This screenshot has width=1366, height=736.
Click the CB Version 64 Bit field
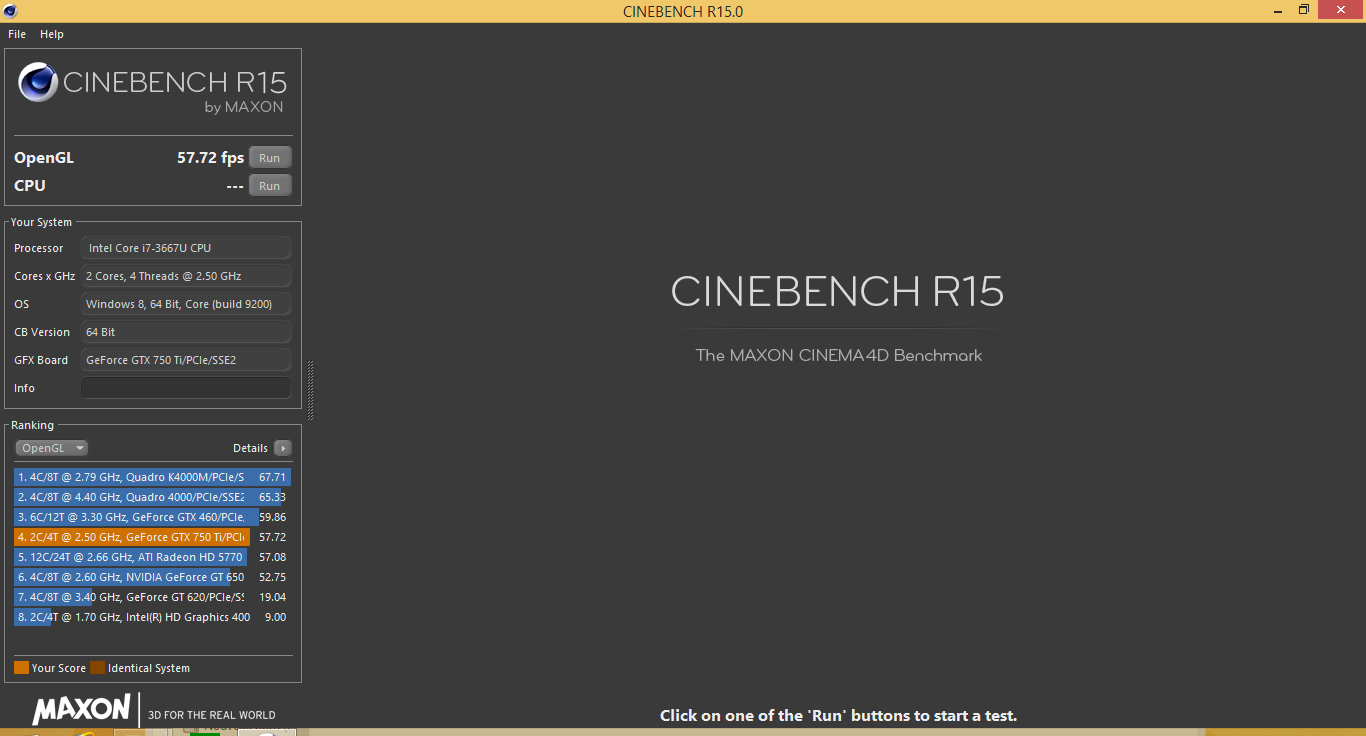point(186,332)
